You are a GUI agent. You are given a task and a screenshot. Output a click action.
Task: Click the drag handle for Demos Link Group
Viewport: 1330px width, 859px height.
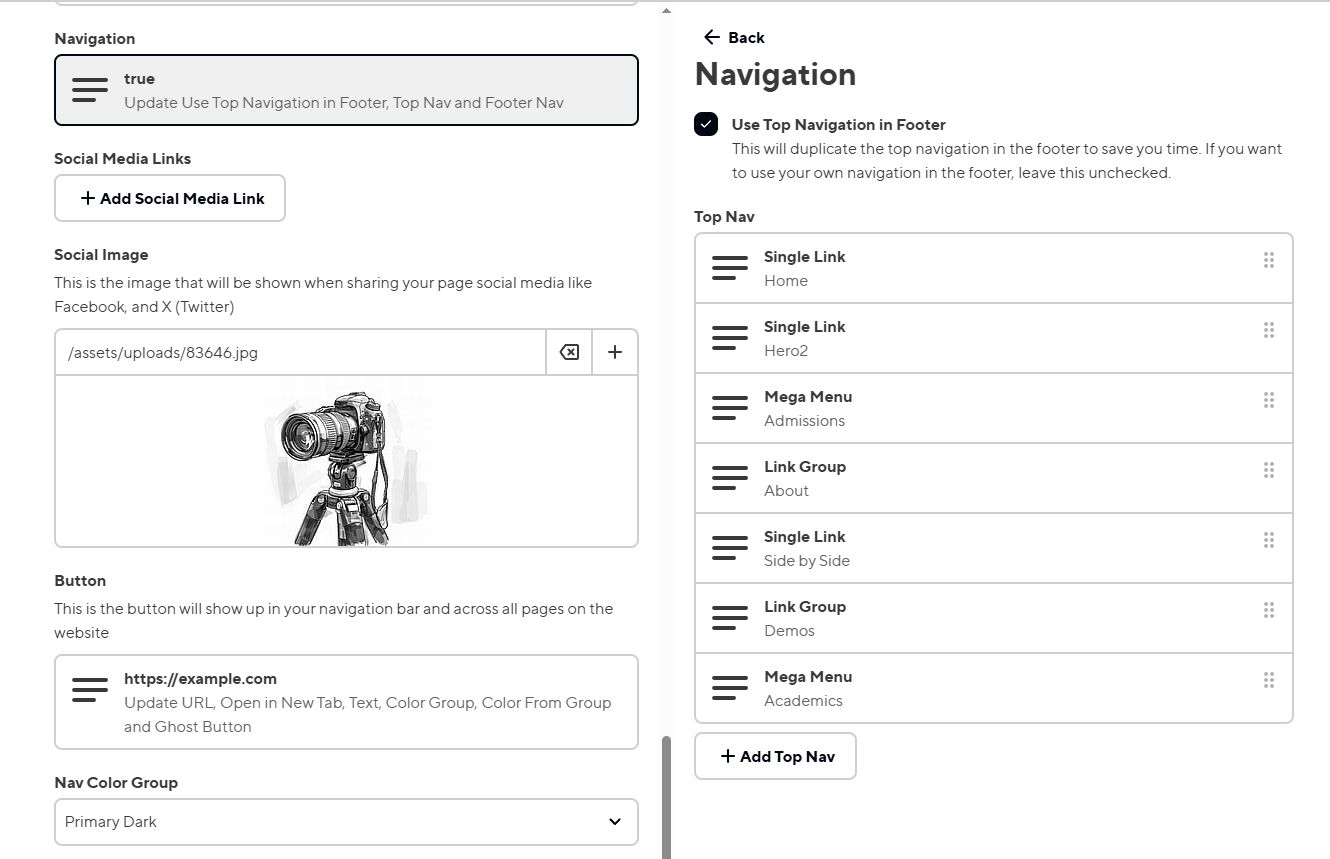pyautogui.click(x=1268, y=610)
